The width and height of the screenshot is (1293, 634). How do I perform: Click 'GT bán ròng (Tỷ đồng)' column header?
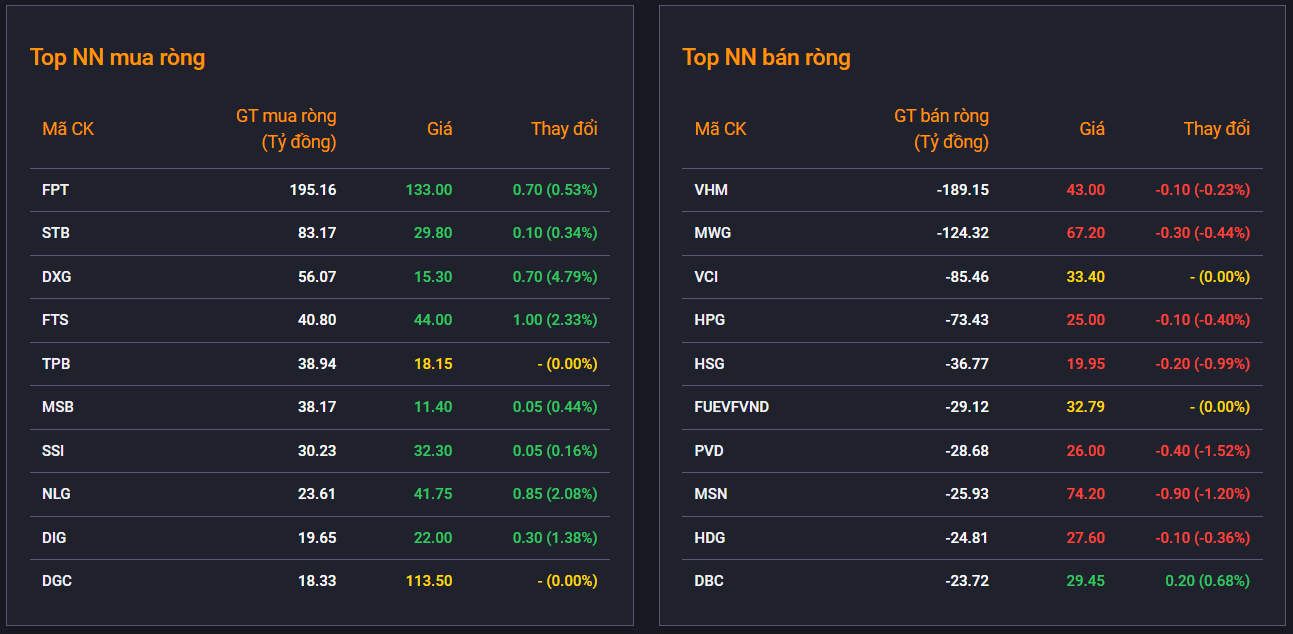coord(941,129)
